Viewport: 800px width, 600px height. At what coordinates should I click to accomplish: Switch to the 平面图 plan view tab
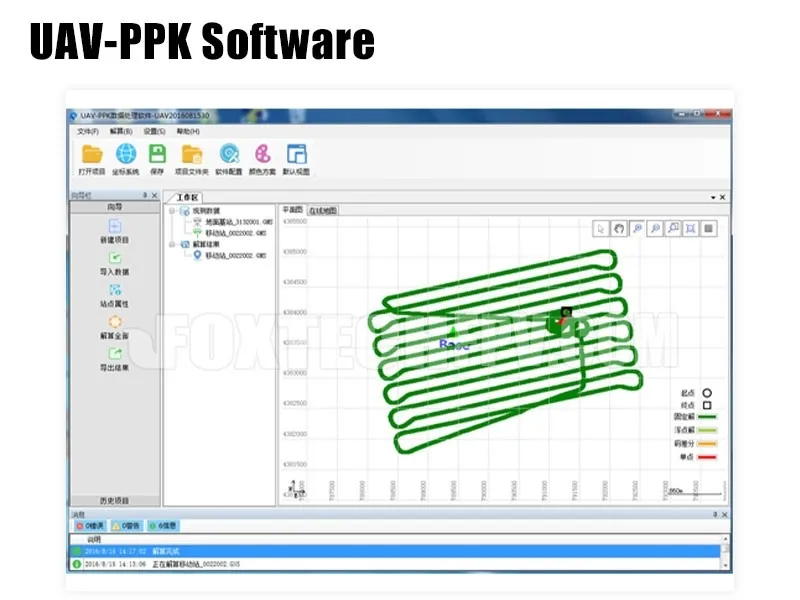(x=293, y=210)
